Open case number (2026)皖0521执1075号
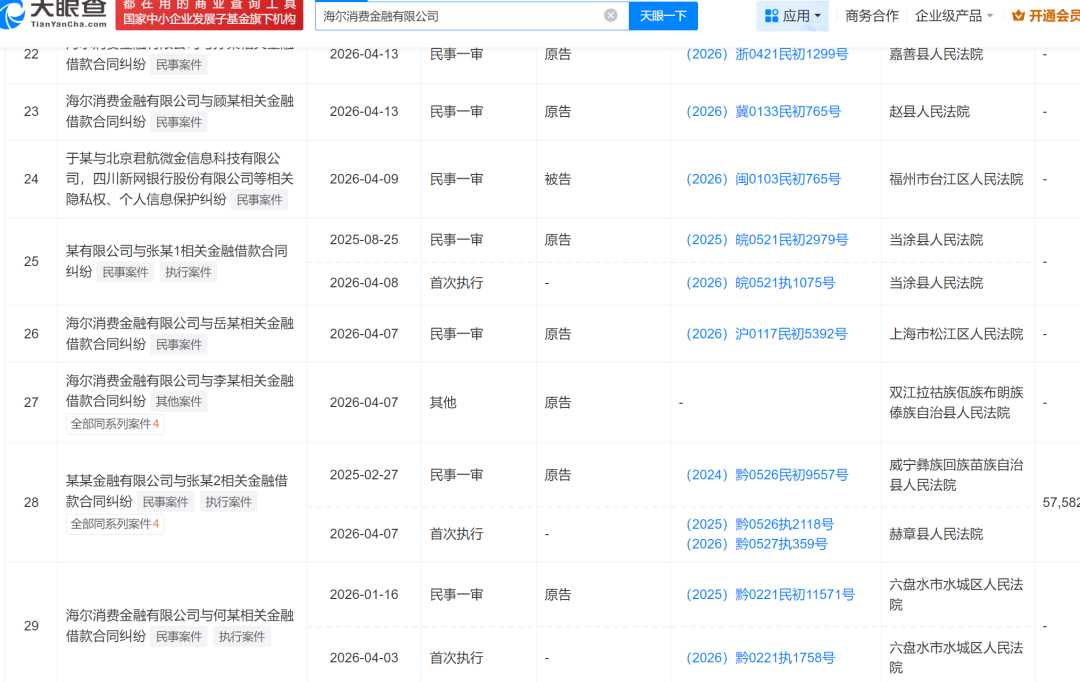1080x682 pixels. coord(760,283)
